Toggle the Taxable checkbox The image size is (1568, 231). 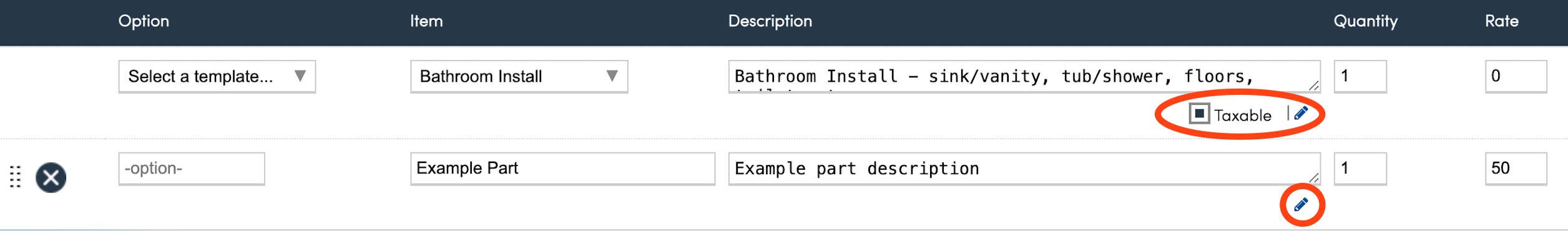point(1199,114)
